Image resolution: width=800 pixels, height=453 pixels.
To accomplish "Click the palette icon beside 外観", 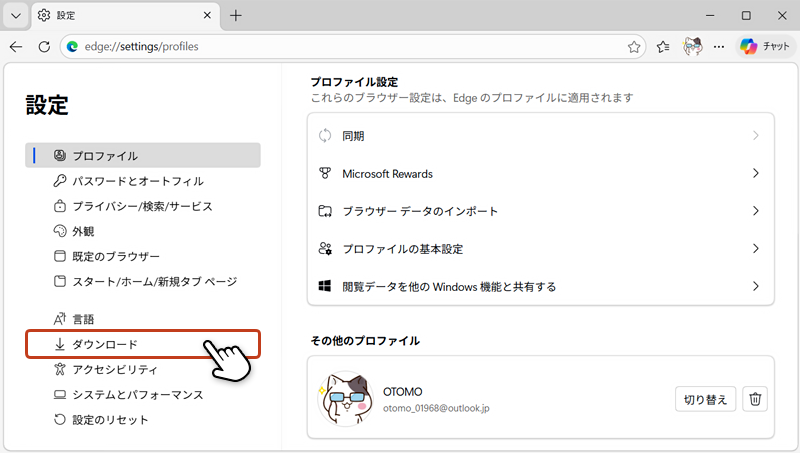I will point(60,231).
